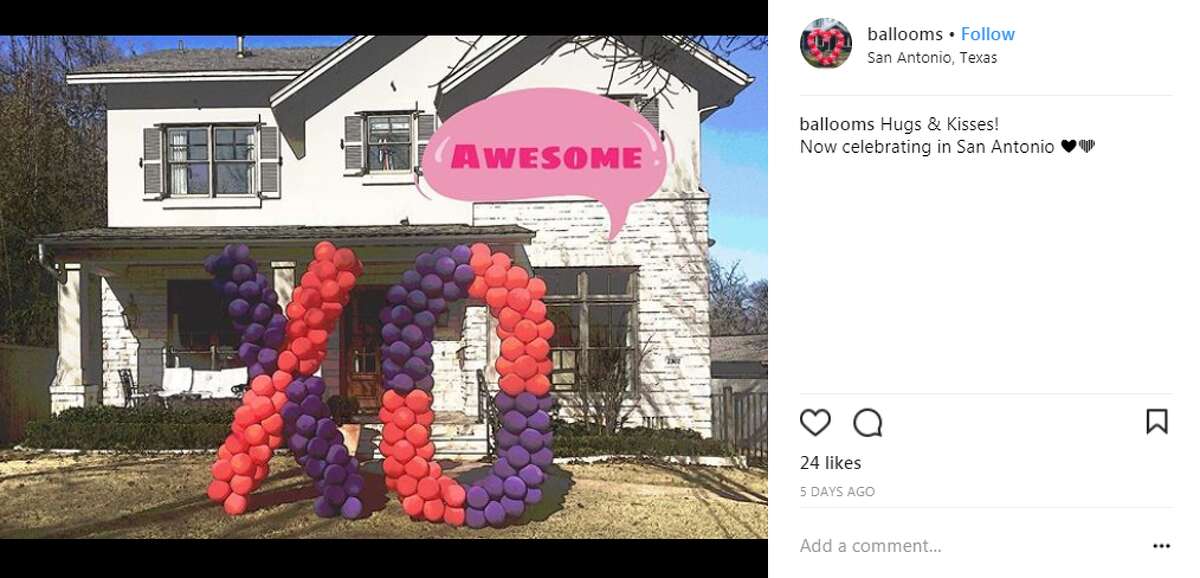This screenshot has width=1200, height=578.
Task: Open the ballooms profile avatar
Action: point(825,43)
